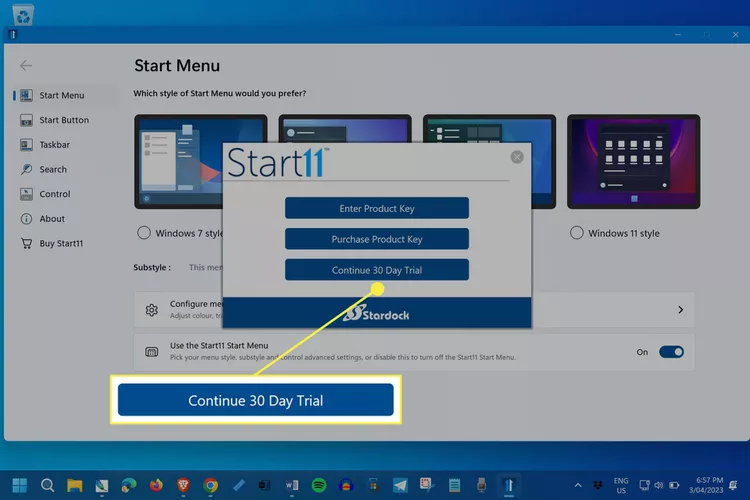
Task: Open Telegram from taskbar
Action: click(x=400, y=486)
